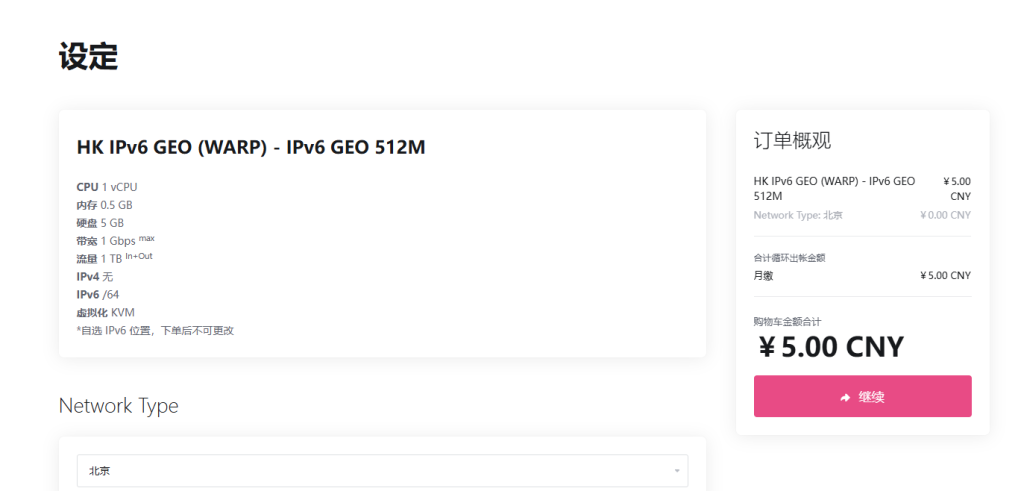
Task: Click the large ¥5.00 CNY cart total
Action: tap(830, 348)
